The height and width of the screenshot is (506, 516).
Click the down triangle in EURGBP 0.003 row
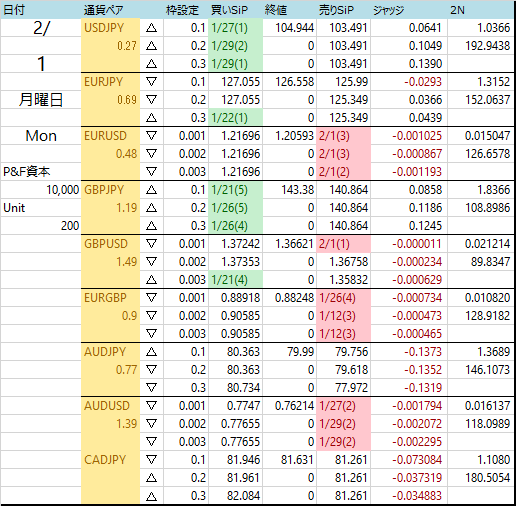(x=152, y=334)
